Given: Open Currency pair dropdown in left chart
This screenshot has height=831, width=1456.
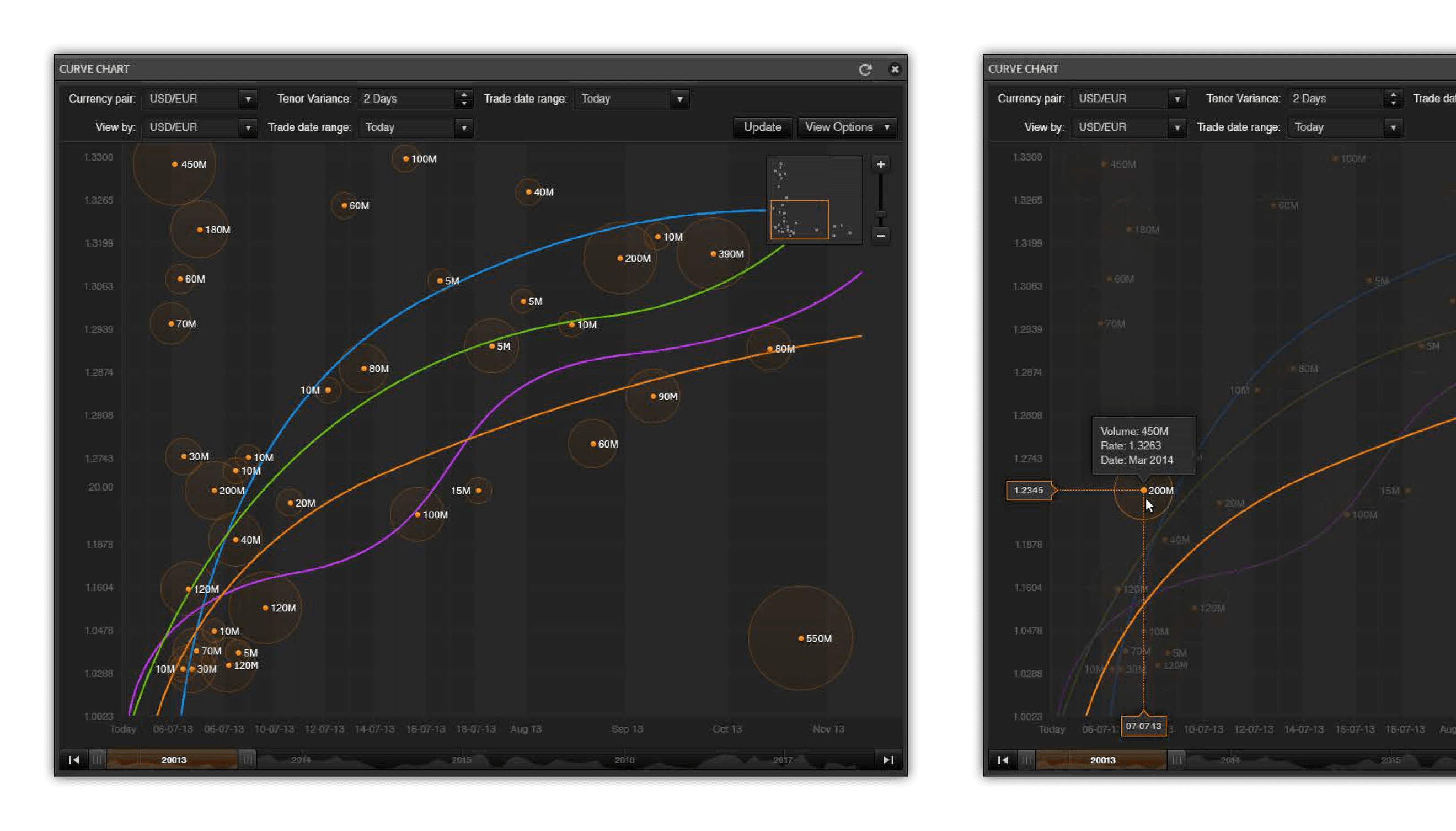Looking at the screenshot, I should [x=248, y=99].
